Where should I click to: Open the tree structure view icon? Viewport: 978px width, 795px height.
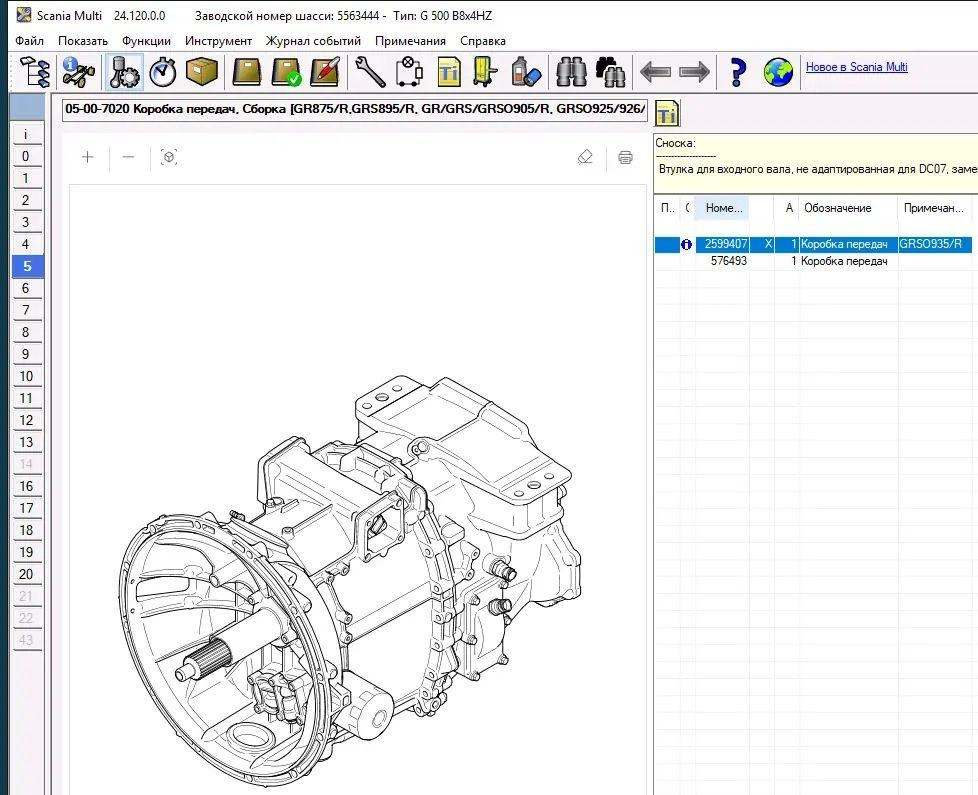tap(35, 72)
